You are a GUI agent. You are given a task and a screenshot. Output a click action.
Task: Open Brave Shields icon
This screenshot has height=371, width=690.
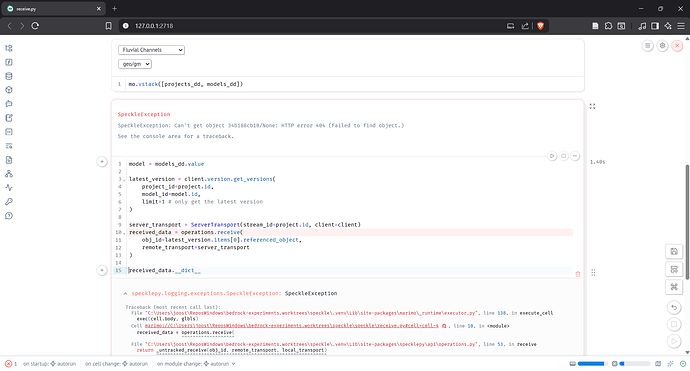pos(540,26)
